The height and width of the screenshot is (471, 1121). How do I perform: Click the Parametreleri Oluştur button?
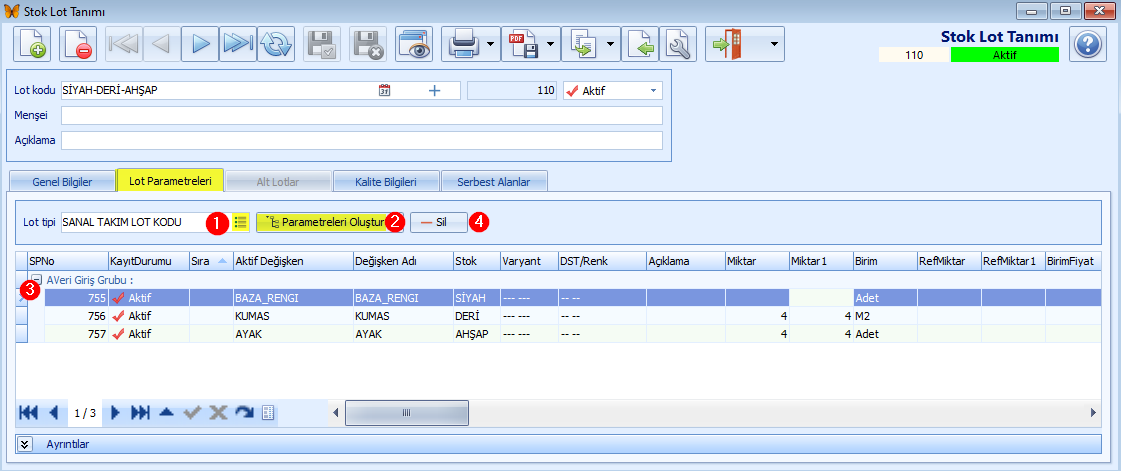point(330,222)
